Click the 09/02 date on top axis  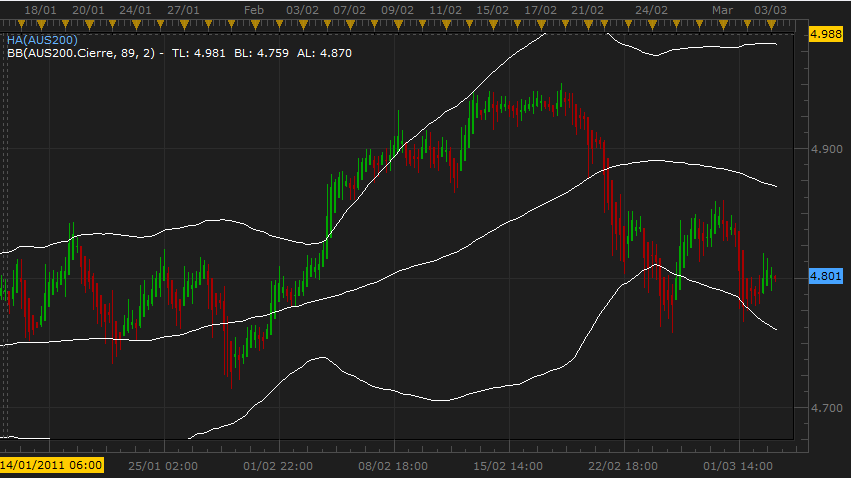[x=397, y=10]
